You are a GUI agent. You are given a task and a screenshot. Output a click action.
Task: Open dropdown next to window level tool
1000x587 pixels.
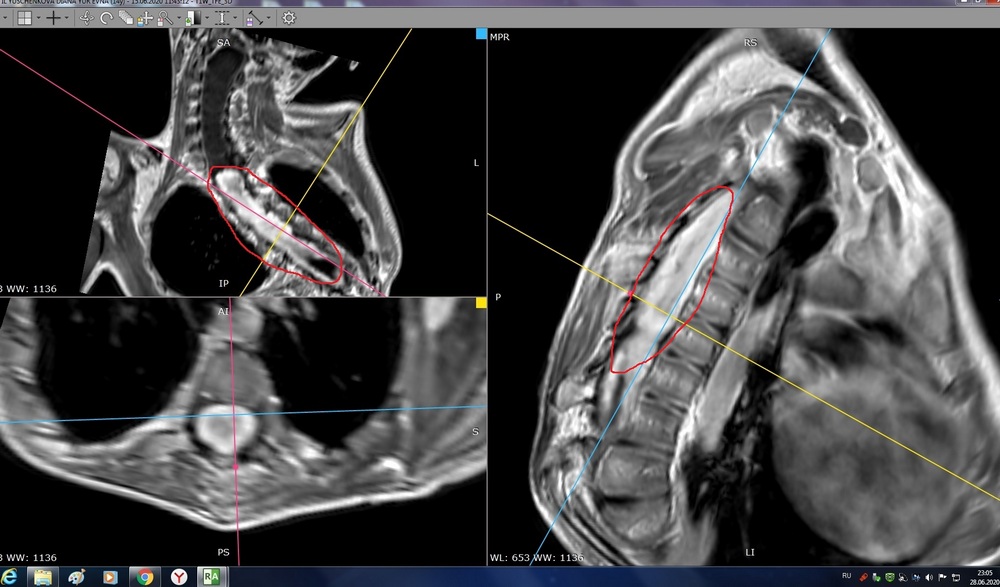pyautogui.click(x=206, y=18)
